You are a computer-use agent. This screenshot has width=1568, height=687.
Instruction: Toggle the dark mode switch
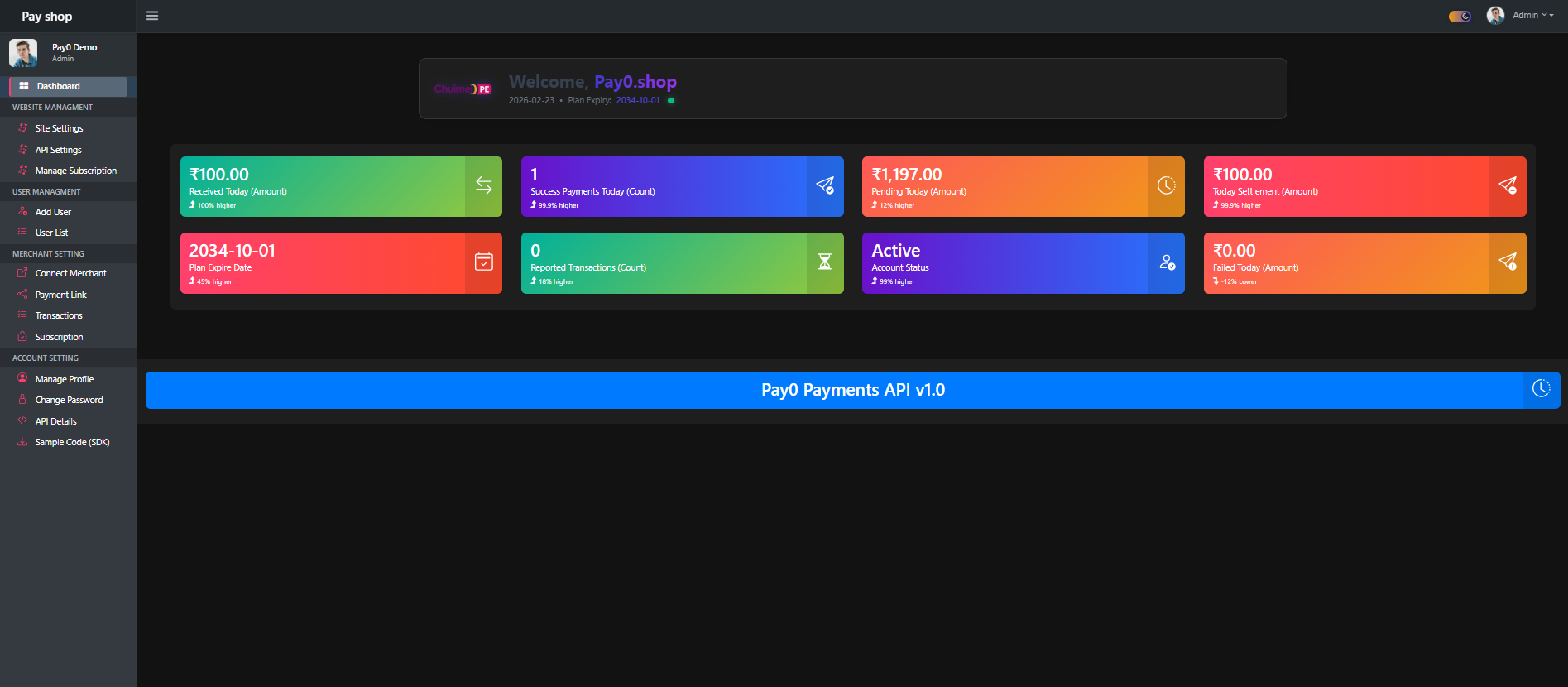click(1460, 16)
